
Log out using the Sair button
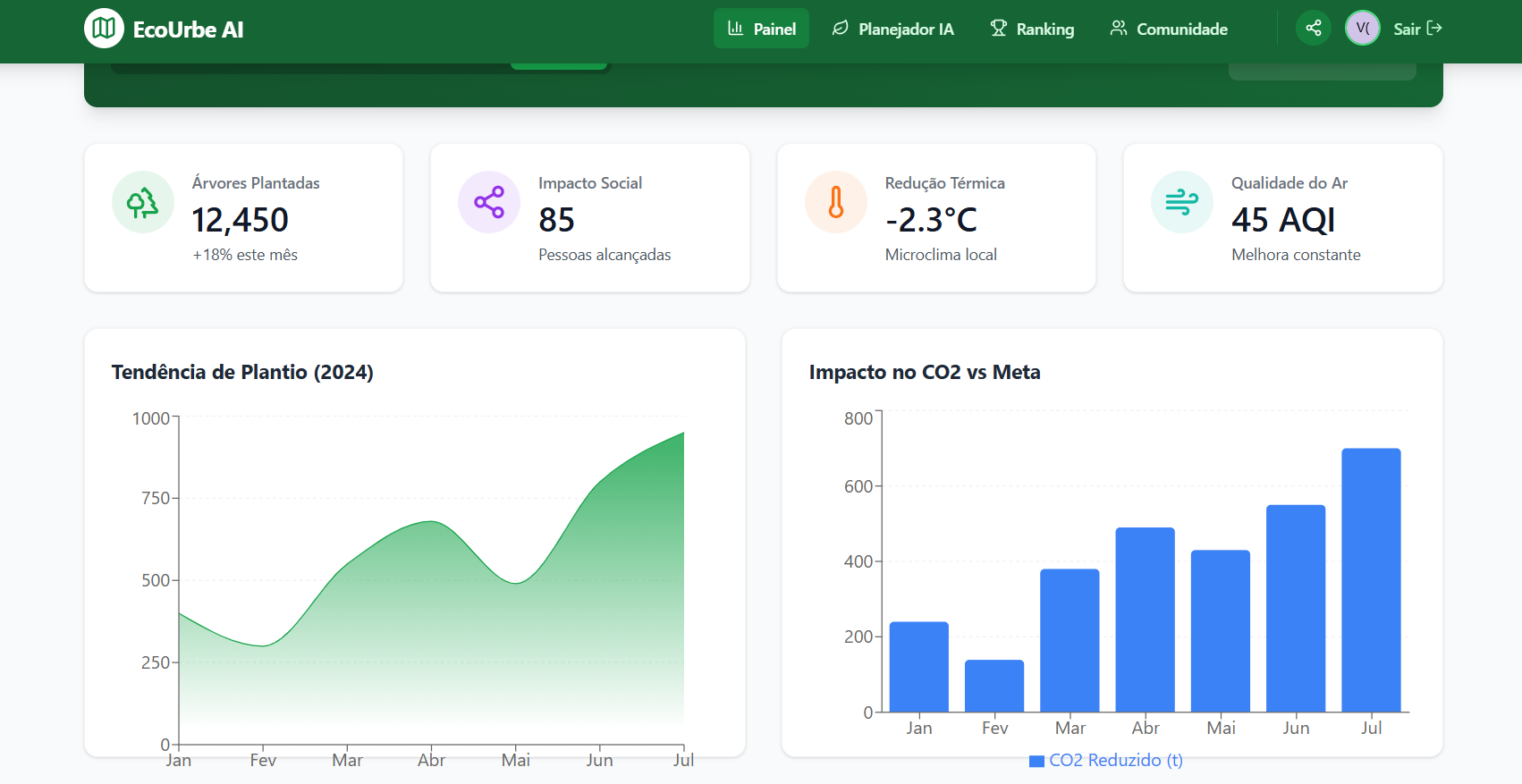tap(1417, 29)
